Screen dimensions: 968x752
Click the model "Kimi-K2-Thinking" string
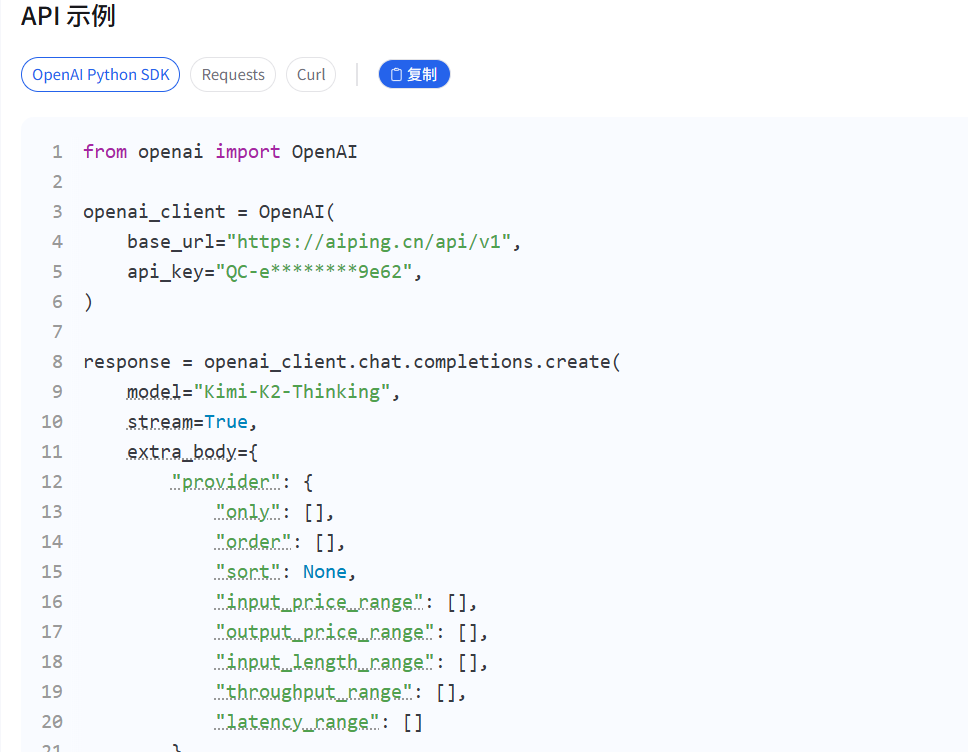coord(292,392)
